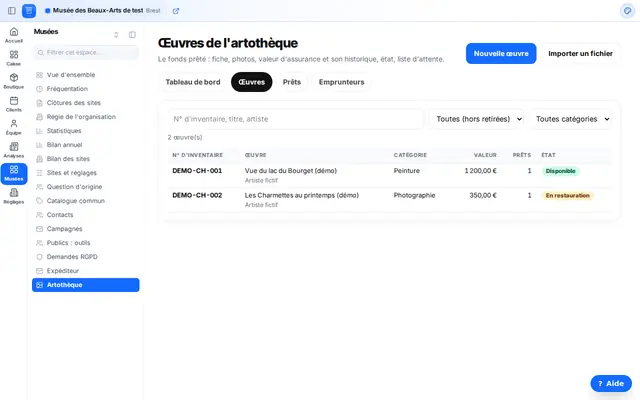
Task: Open Question d'origine in sidebar
Action: pos(86,187)
